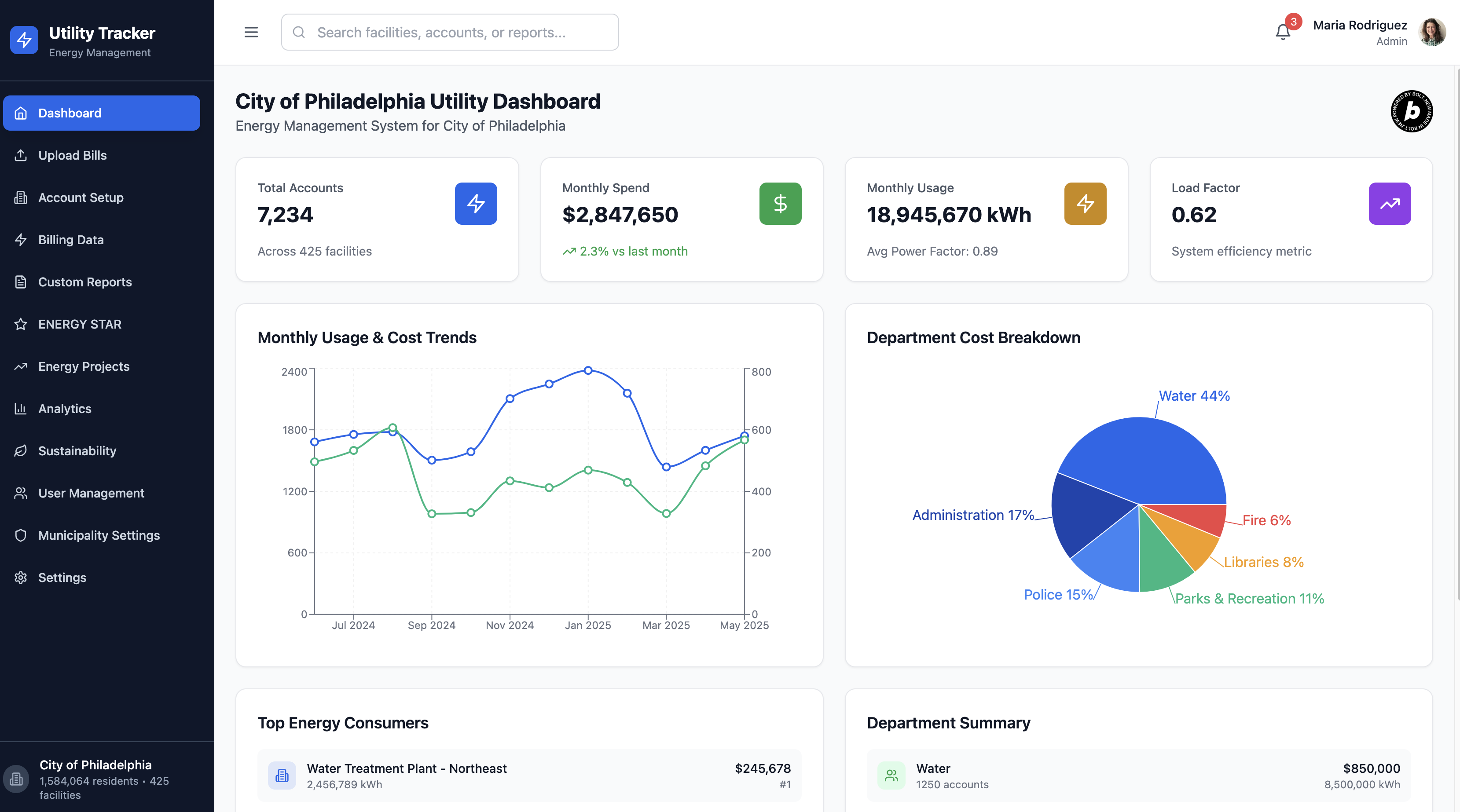The width and height of the screenshot is (1460, 812).
Task: Click Maria Rodriguez's profile avatar
Action: [1432, 32]
